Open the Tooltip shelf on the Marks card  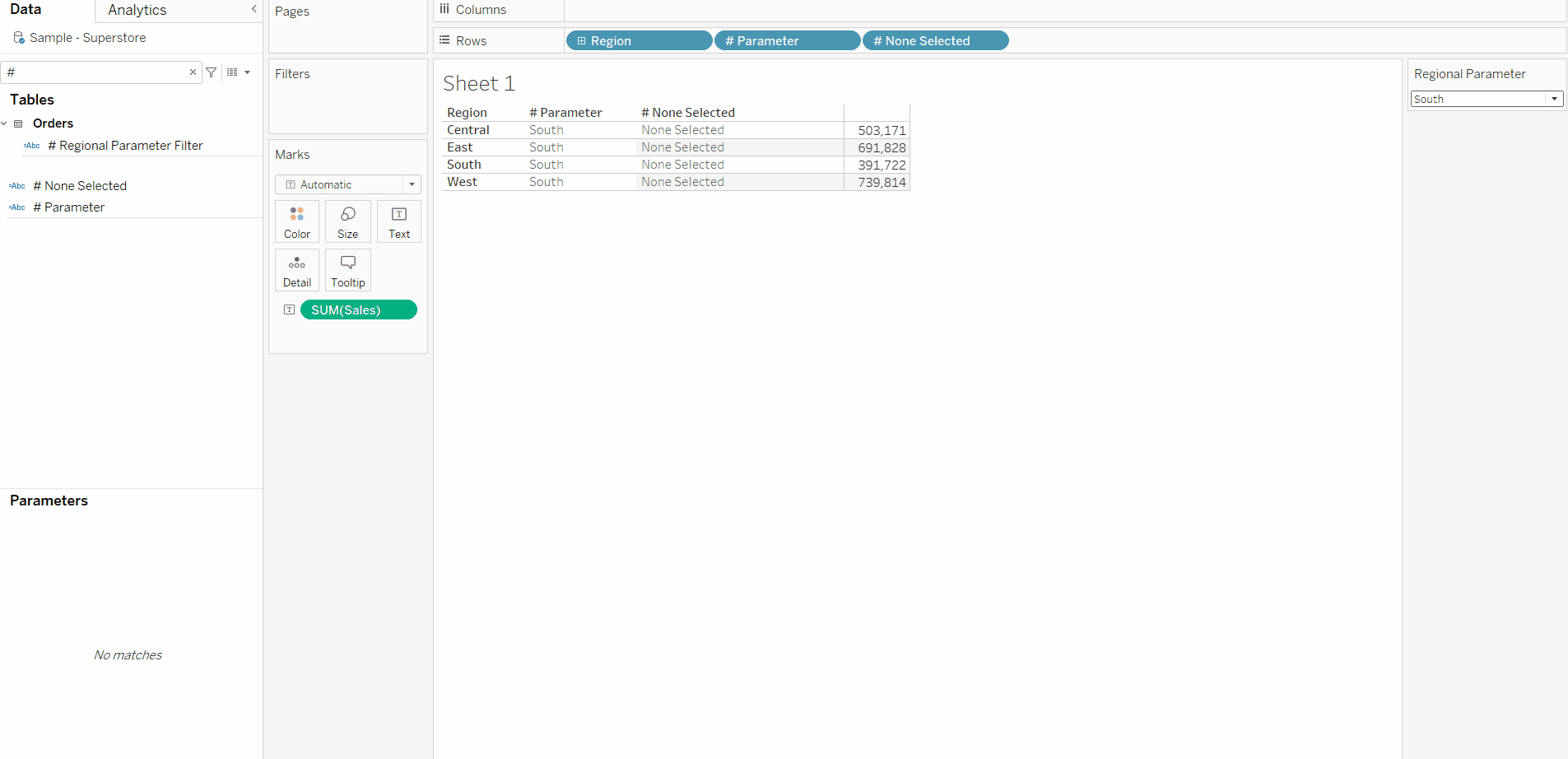pyautogui.click(x=347, y=269)
